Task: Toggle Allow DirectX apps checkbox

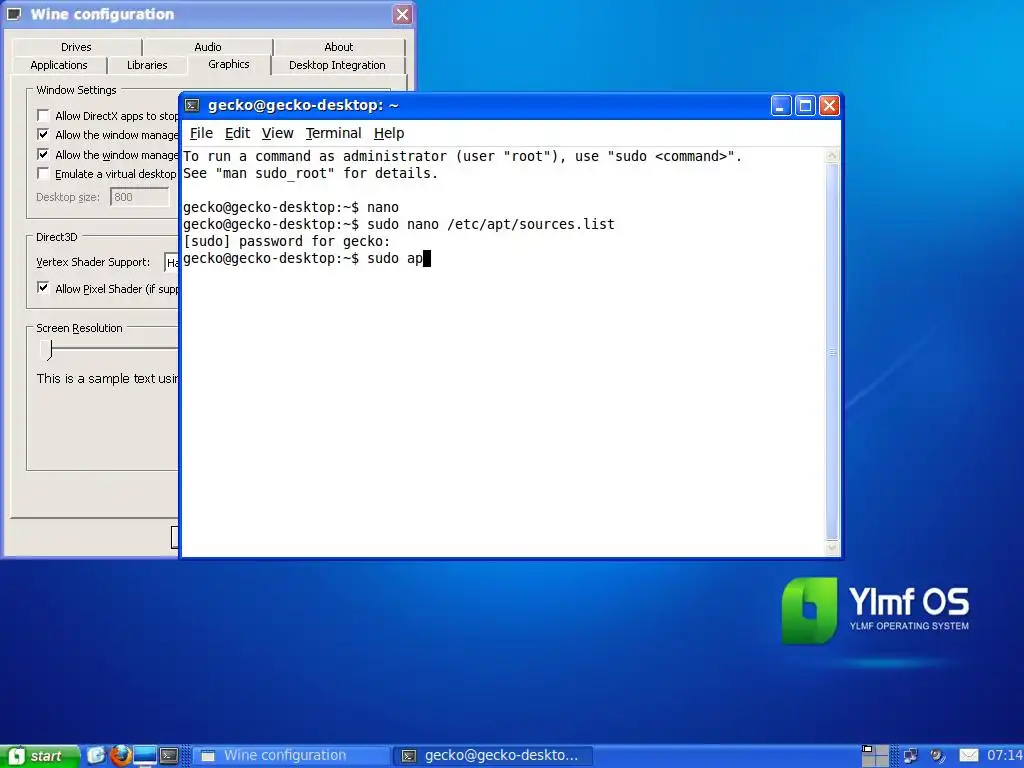Action: [x=43, y=116]
